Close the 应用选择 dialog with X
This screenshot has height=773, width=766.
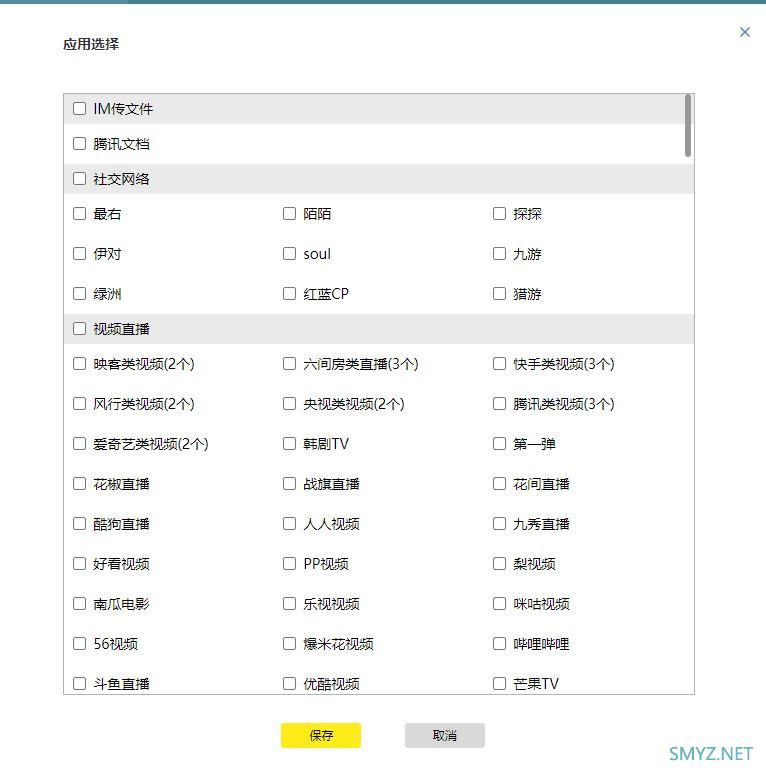tap(744, 32)
